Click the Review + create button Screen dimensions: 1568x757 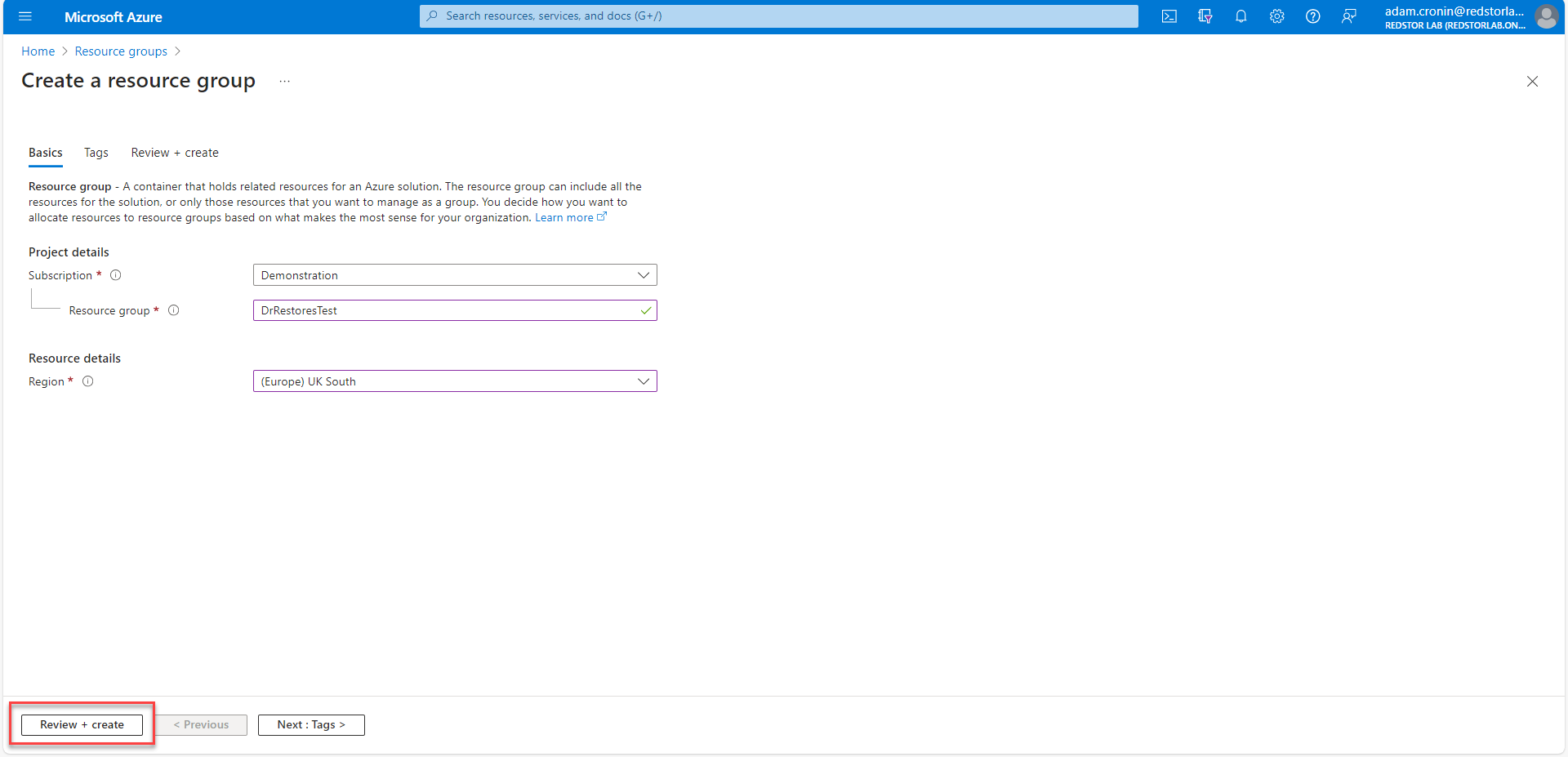click(x=82, y=725)
